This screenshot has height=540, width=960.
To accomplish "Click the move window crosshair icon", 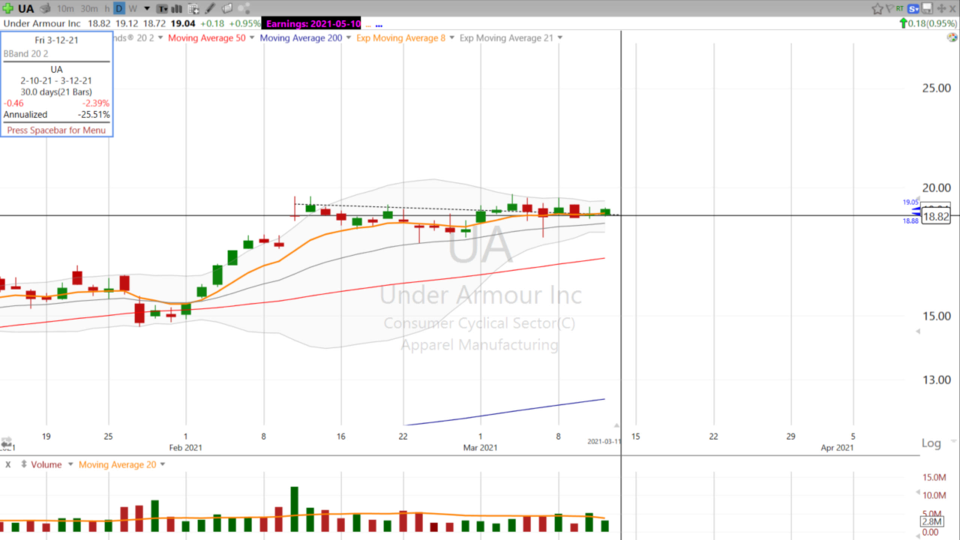I will pyautogui.click(x=942, y=9).
